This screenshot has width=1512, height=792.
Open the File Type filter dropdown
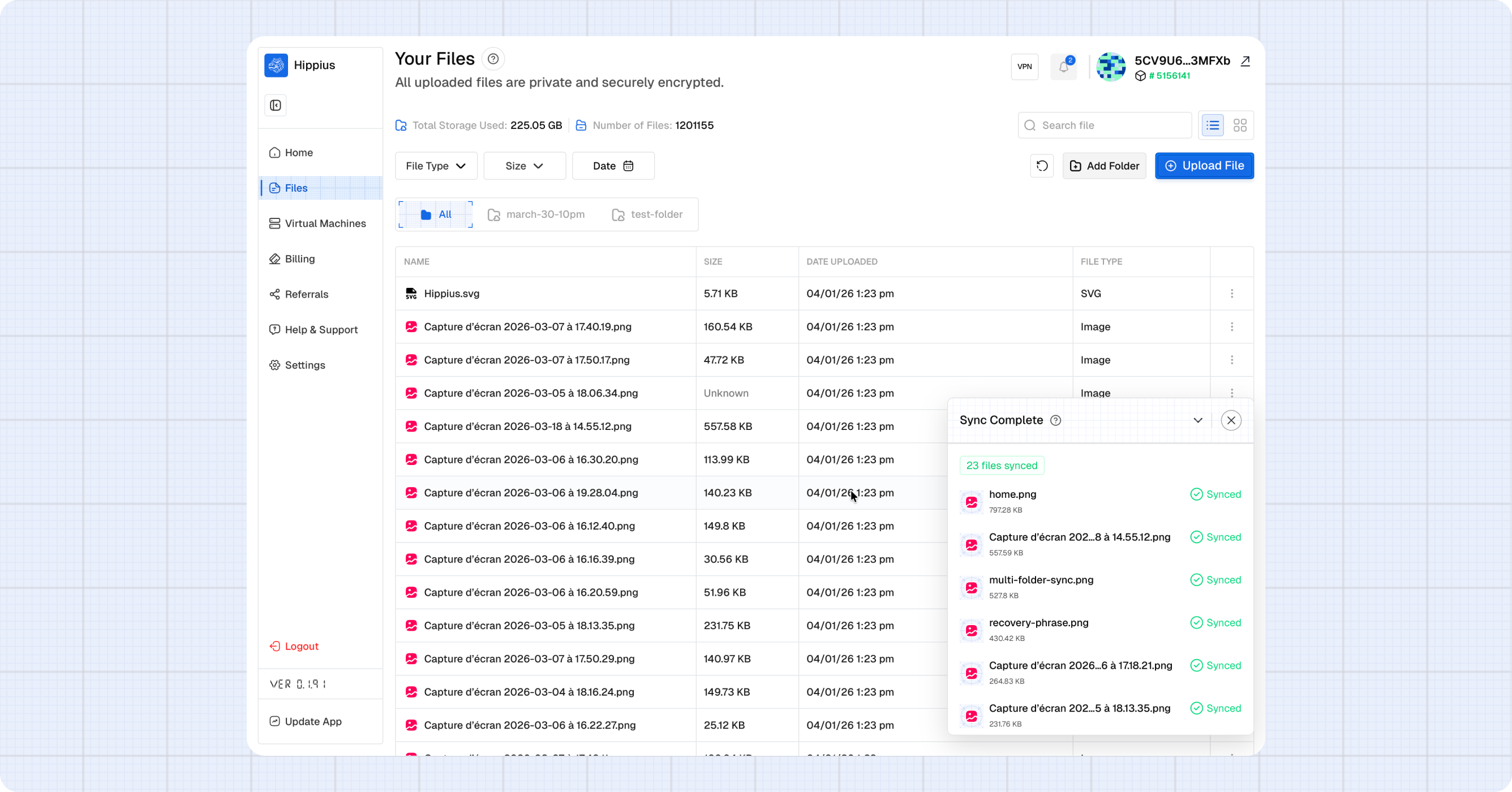click(436, 166)
